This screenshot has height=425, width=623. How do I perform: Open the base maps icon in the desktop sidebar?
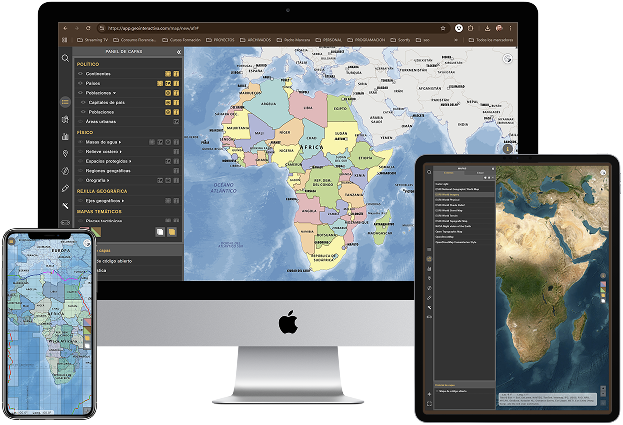click(x=65, y=120)
